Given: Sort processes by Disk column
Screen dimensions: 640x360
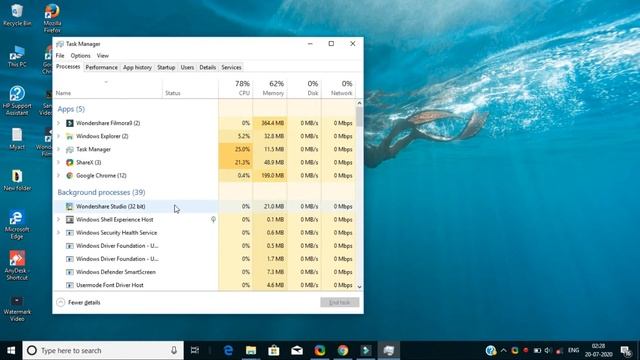Looking at the screenshot, I should coord(304,88).
